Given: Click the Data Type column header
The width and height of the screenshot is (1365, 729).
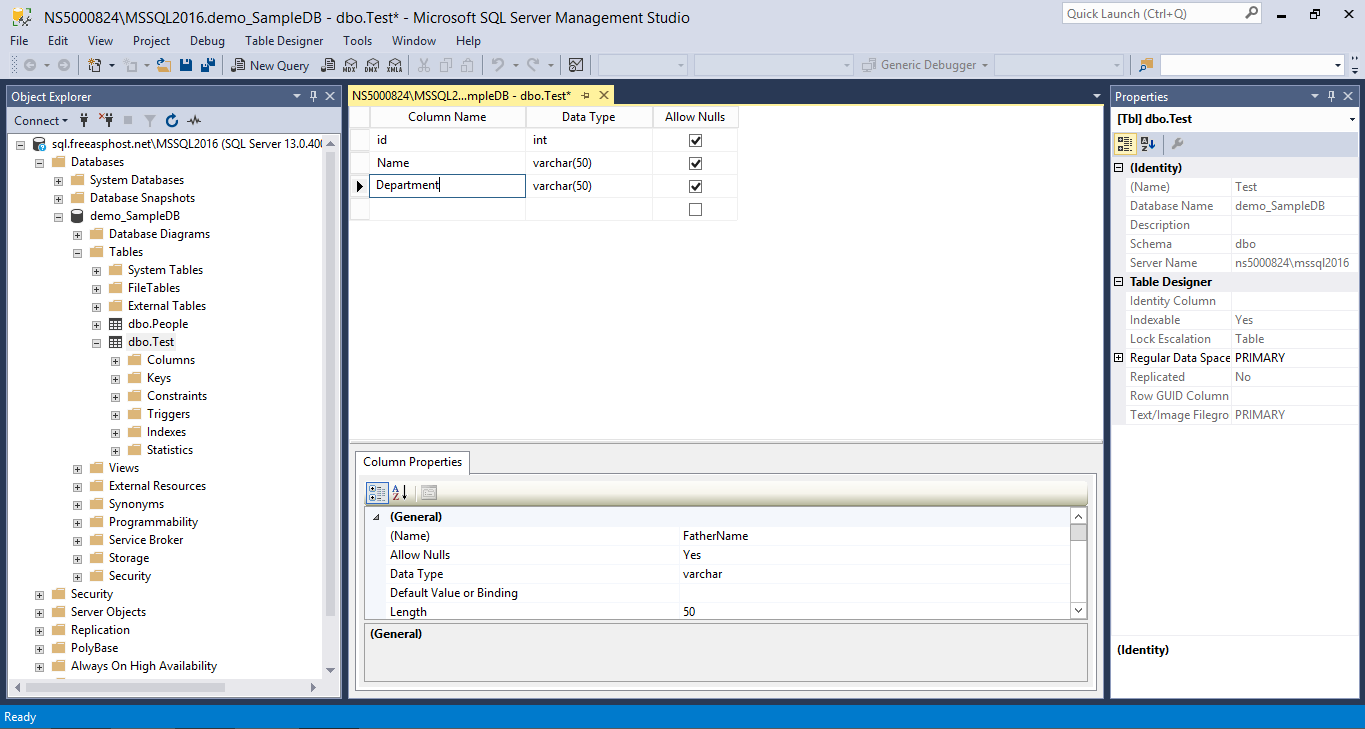Looking at the screenshot, I should pyautogui.click(x=589, y=117).
